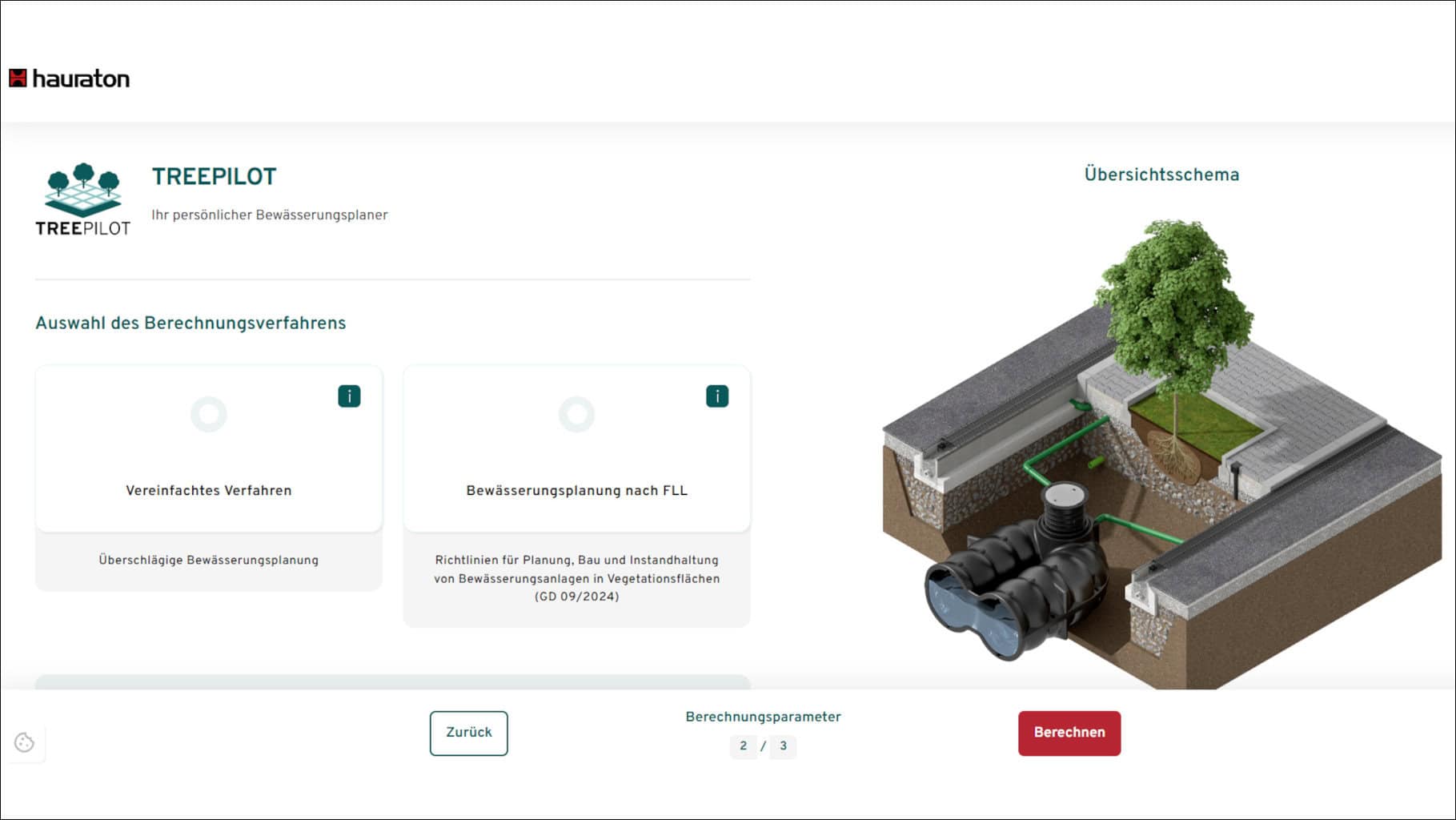The height and width of the screenshot is (820, 1456).
Task: Select the Bewässerungsplanung nach FLL radio button
Action: 576,414
